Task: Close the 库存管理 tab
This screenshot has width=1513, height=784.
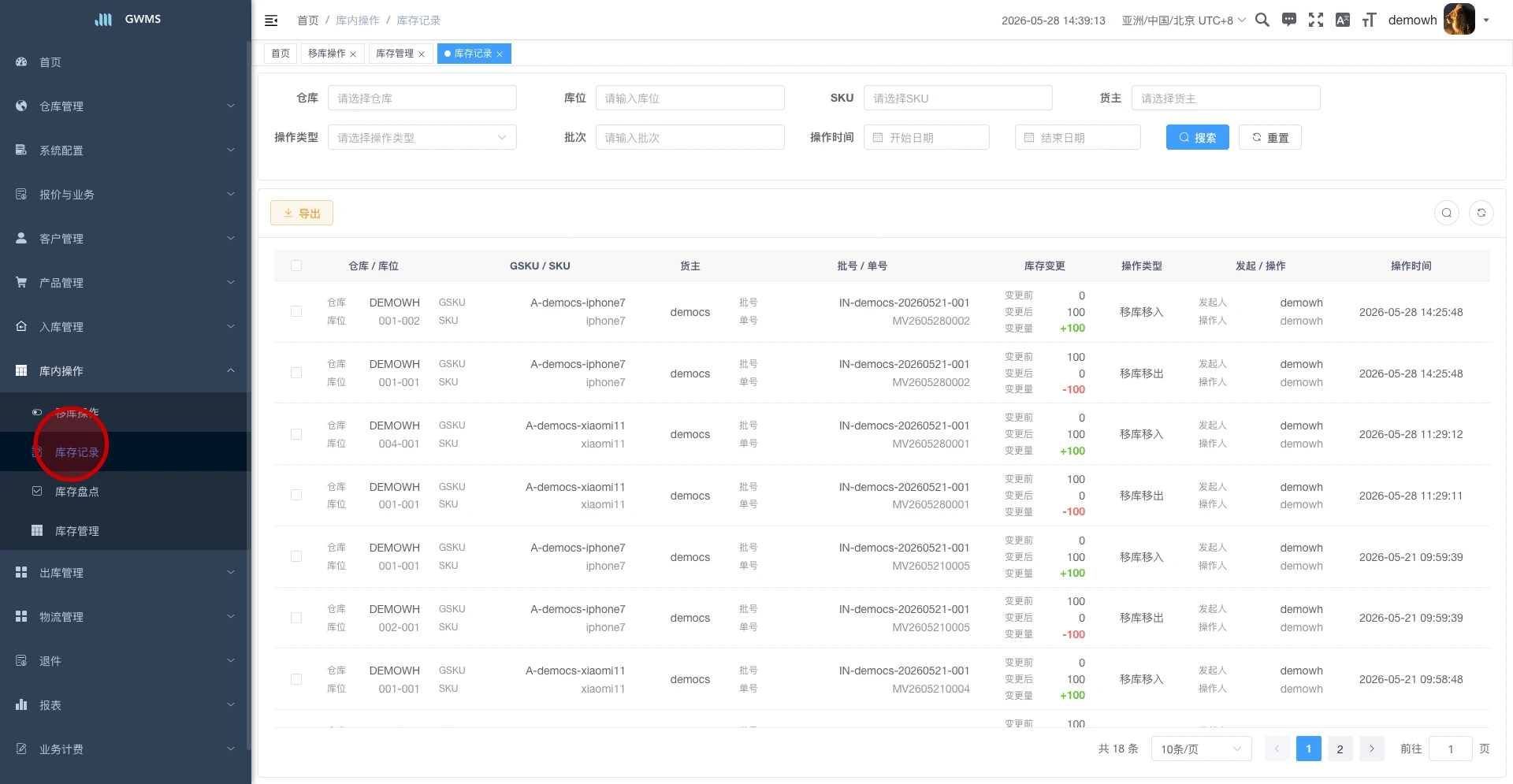Action: click(x=422, y=54)
